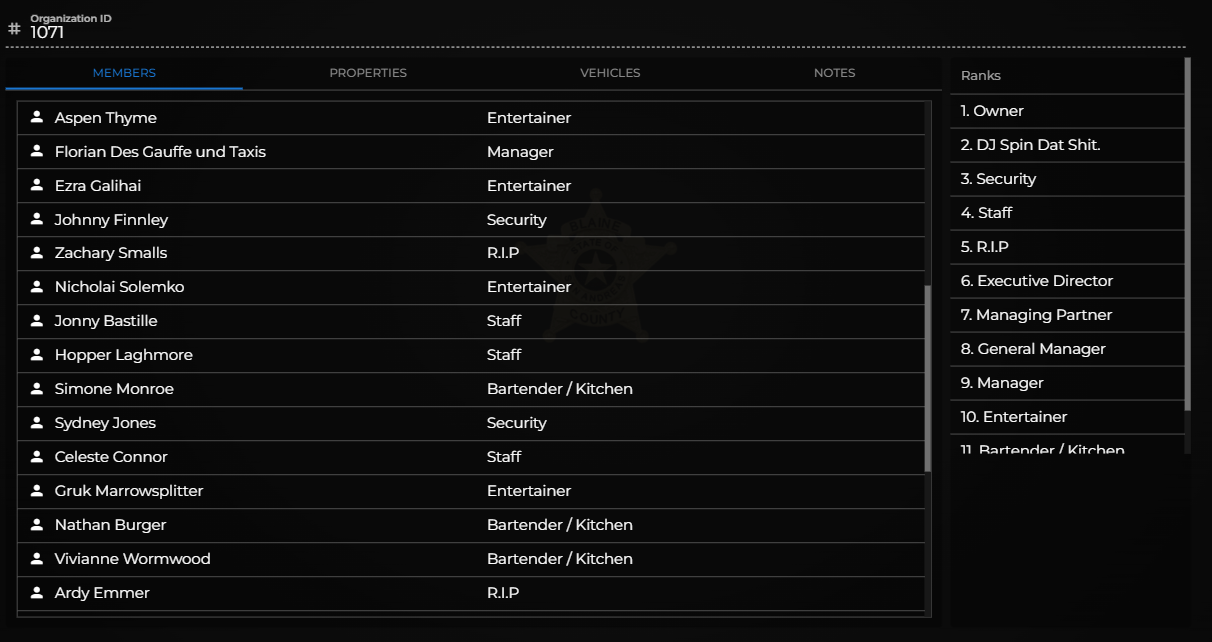Click the person icon next to Johnny Finnley
The height and width of the screenshot is (642, 1212).
point(37,219)
